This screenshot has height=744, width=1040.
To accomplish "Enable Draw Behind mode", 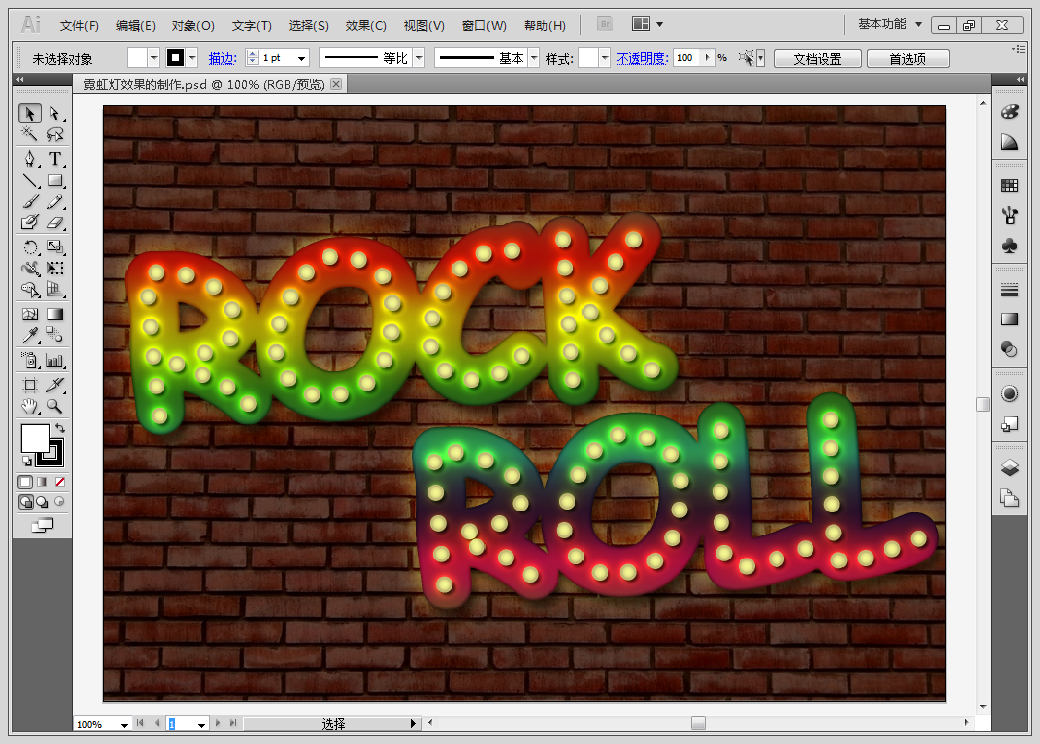I will (x=42, y=502).
